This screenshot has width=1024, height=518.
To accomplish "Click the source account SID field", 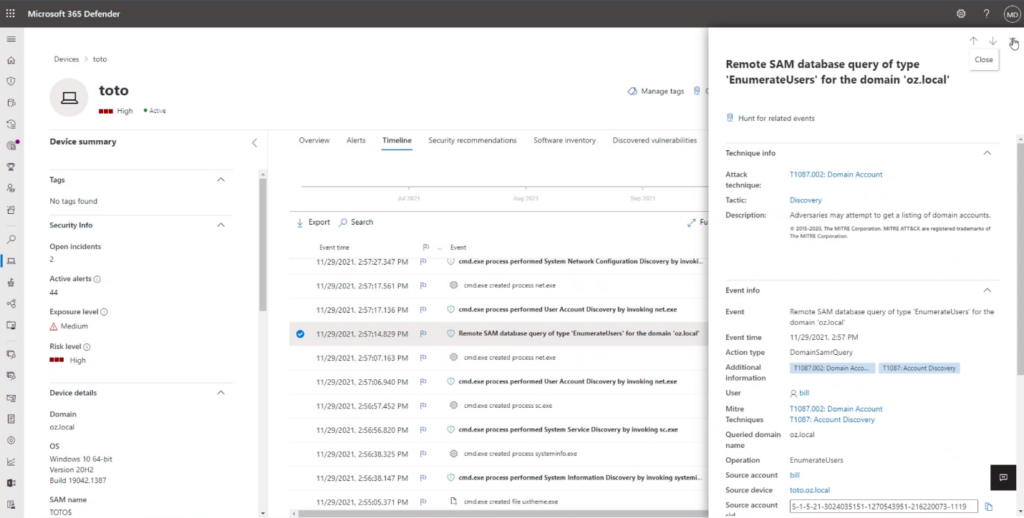I will point(883,506).
